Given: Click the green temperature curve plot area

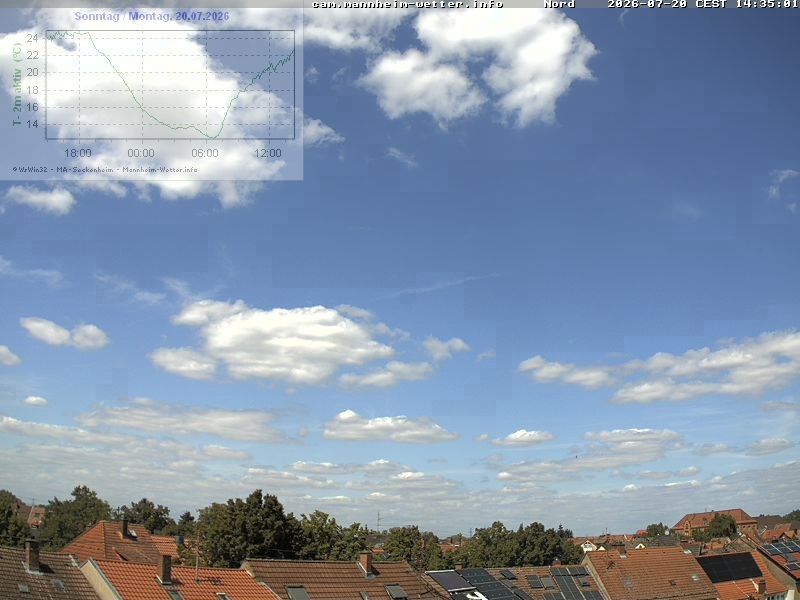Looking at the screenshot, I should (x=170, y=85).
